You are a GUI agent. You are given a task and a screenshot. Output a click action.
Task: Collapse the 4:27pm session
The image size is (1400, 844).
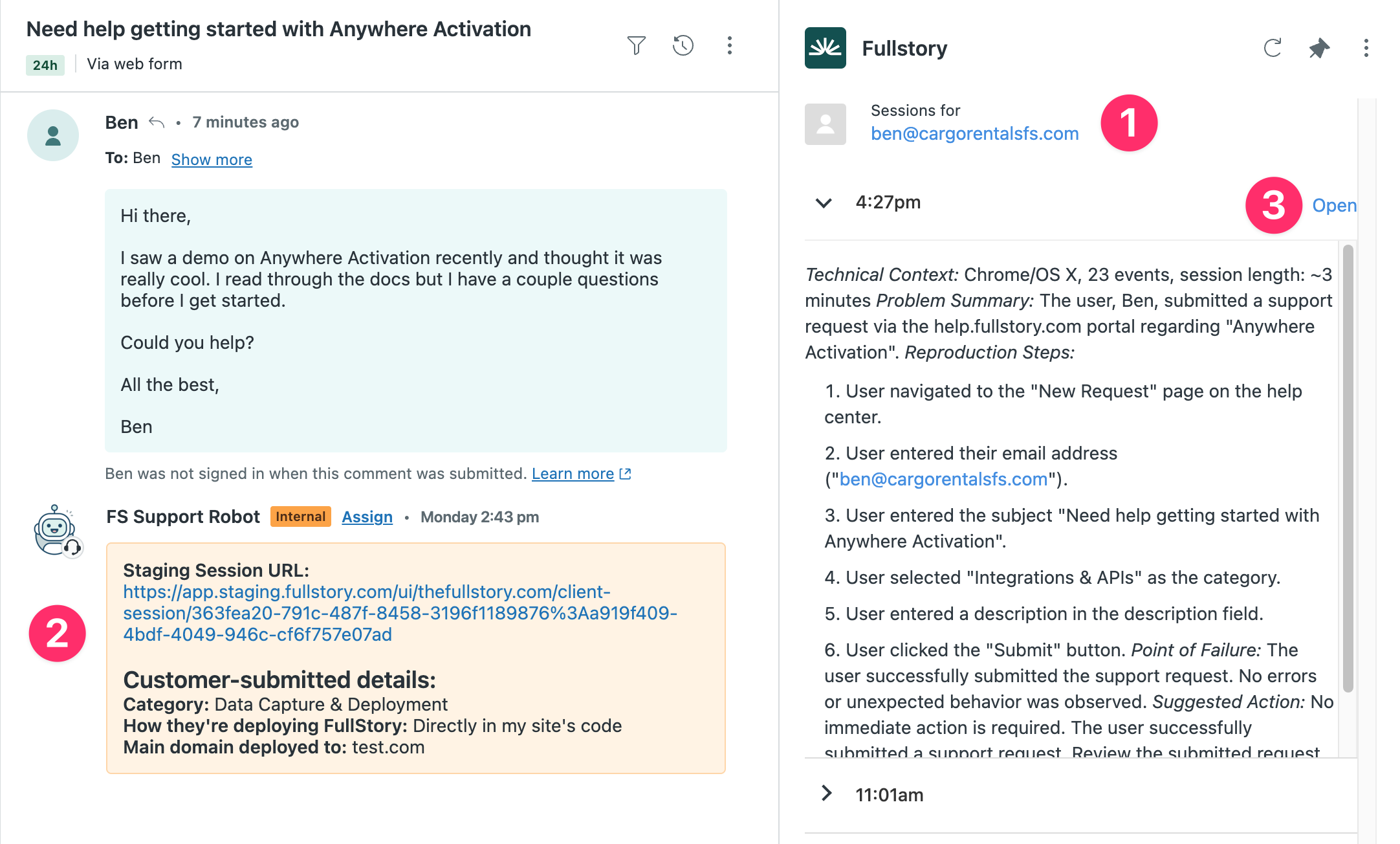(823, 203)
